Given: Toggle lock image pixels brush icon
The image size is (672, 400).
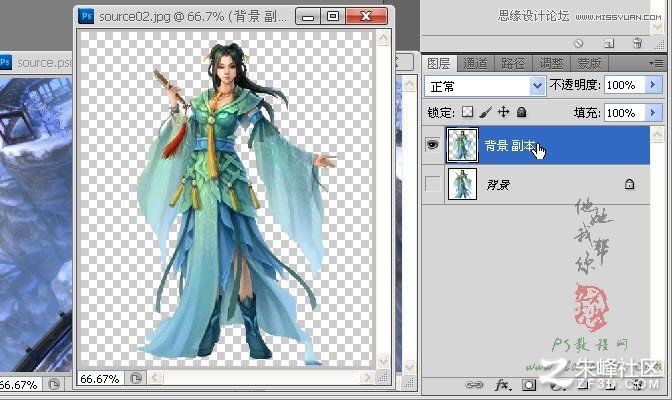Looking at the screenshot, I should pos(486,112).
